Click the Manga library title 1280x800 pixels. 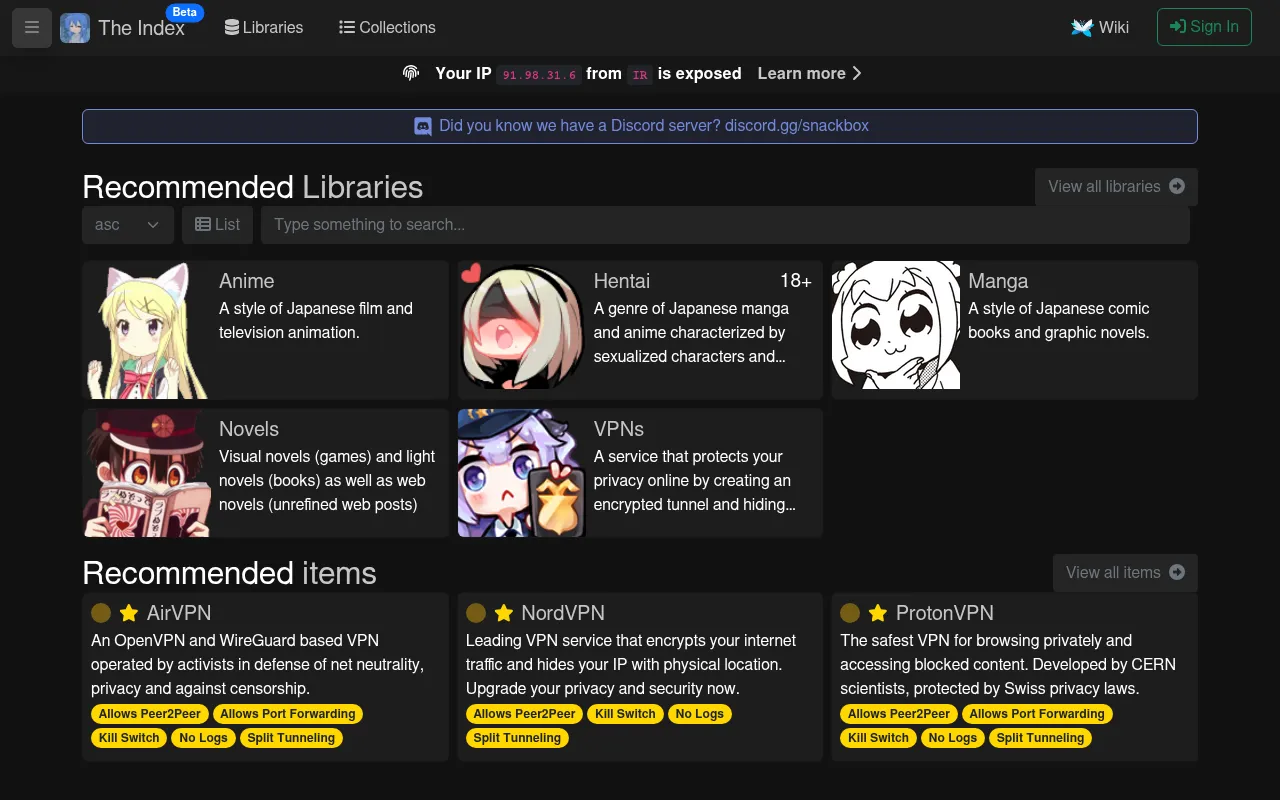998,281
